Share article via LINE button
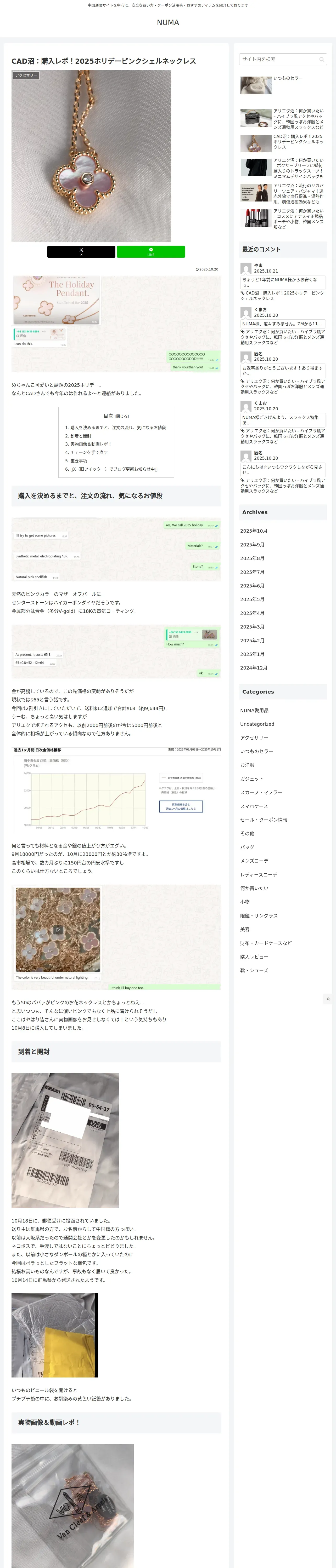 pyautogui.click(x=151, y=251)
